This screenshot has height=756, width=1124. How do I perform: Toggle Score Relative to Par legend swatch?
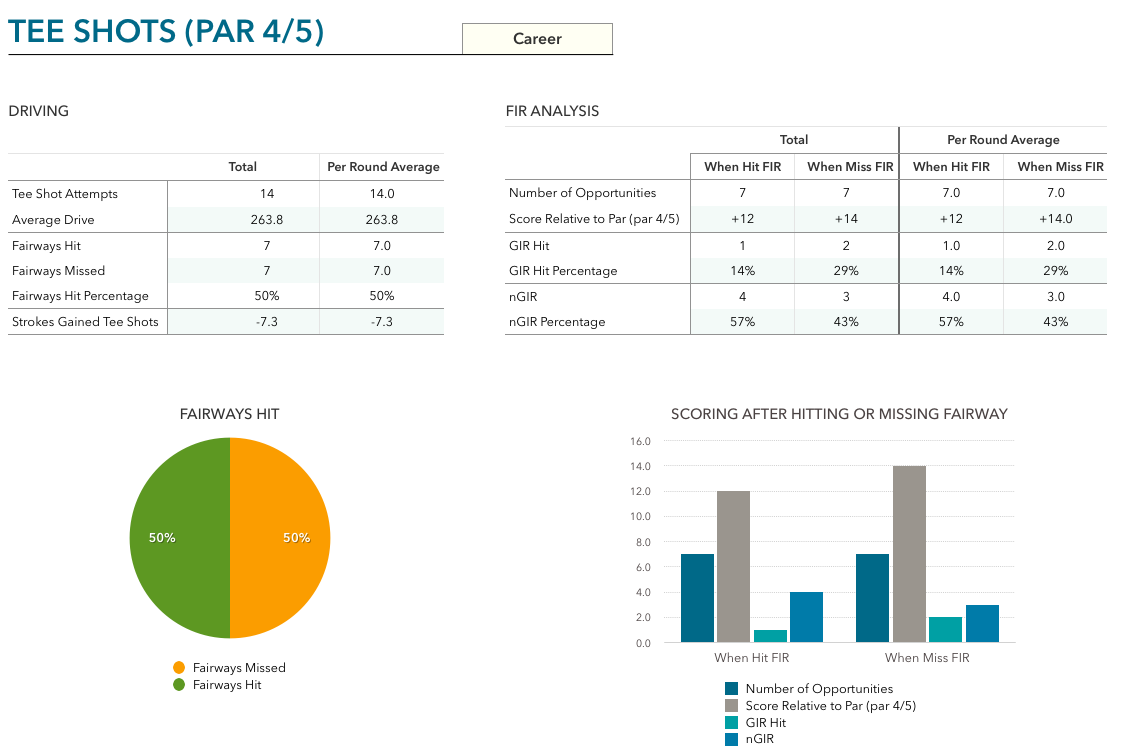732,706
